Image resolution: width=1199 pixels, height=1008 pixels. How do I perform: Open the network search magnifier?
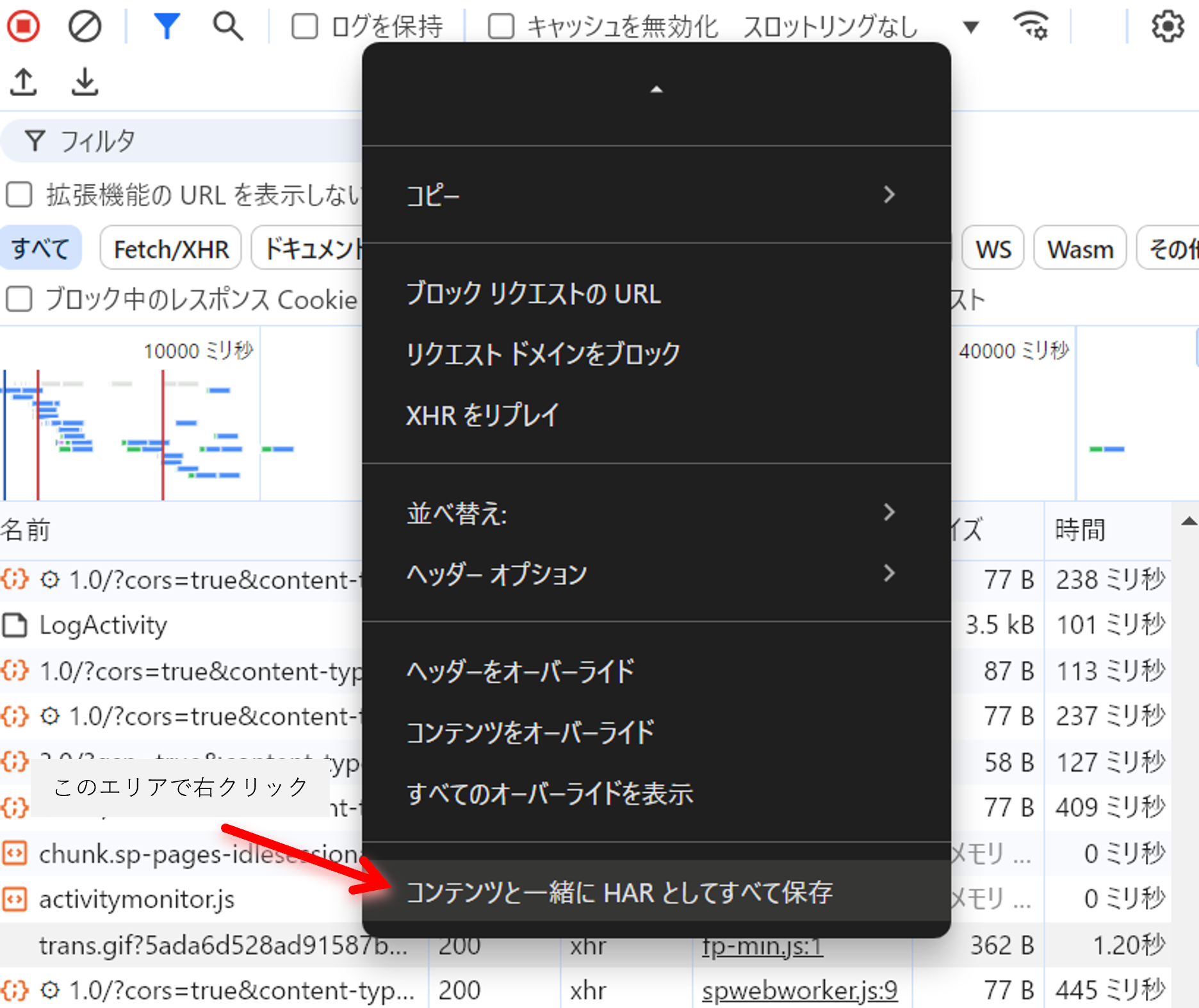228,26
